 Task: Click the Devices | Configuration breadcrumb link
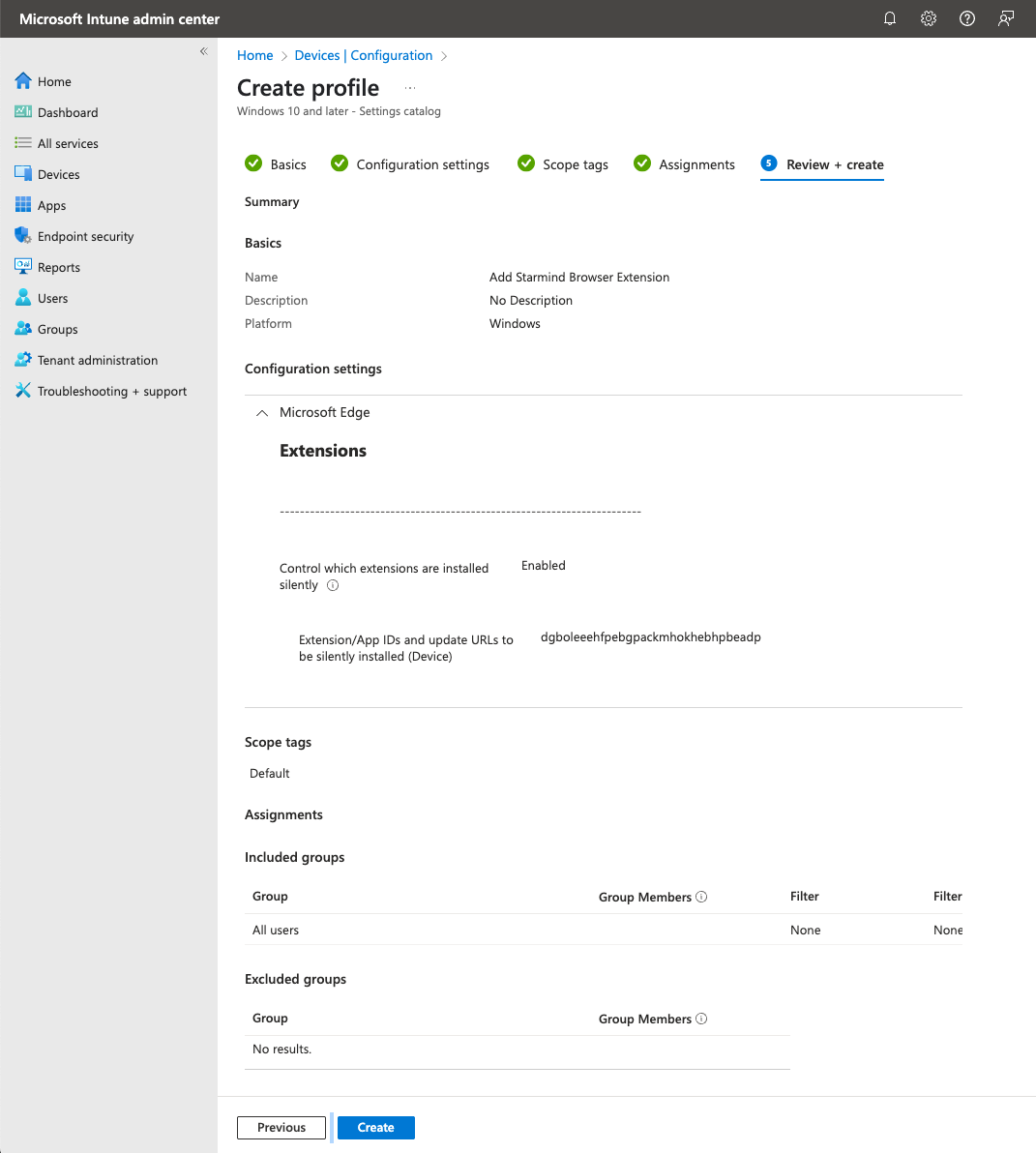(x=363, y=56)
